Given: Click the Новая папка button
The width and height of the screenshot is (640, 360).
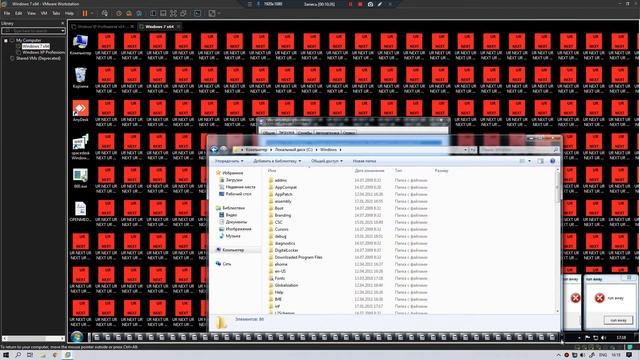Looking at the screenshot, I should (364, 161).
